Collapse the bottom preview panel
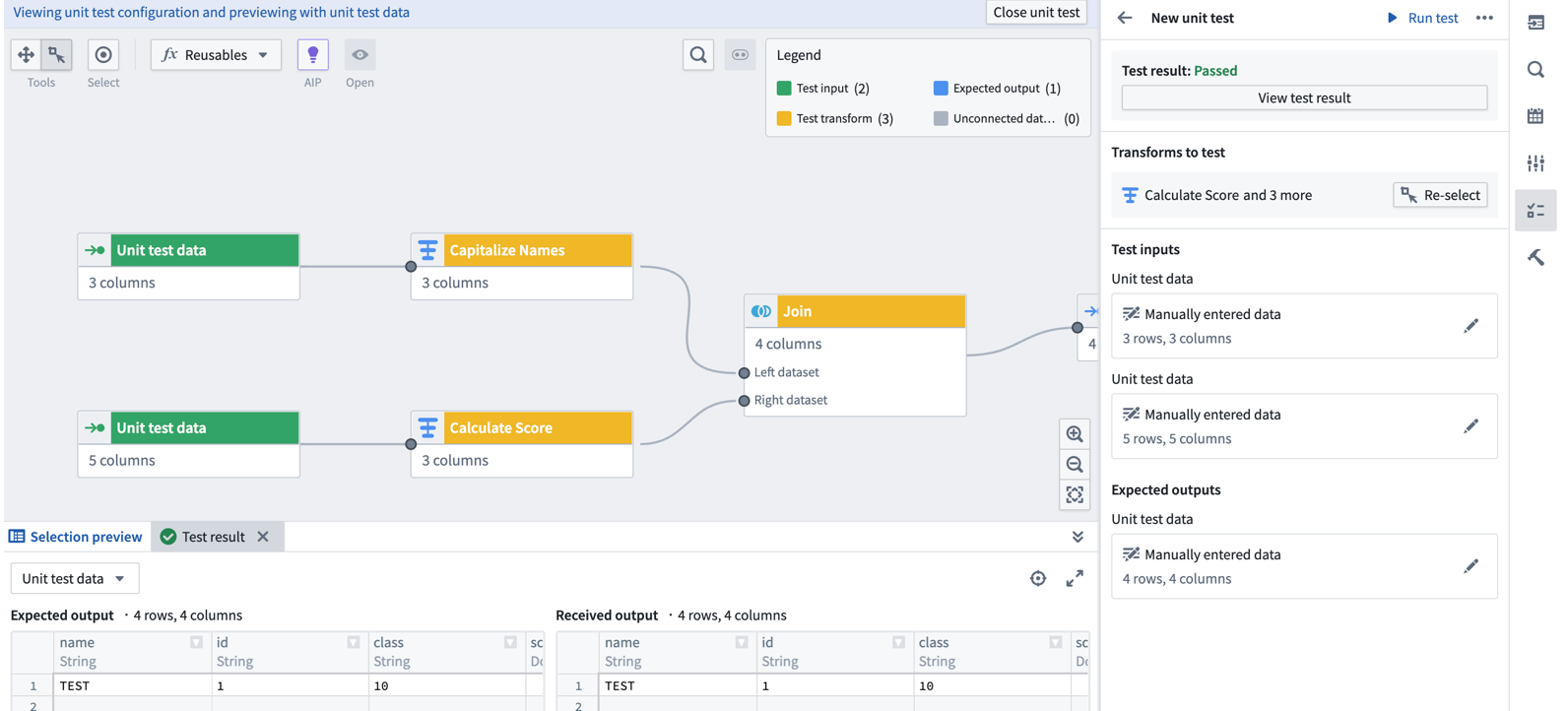 click(1078, 537)
